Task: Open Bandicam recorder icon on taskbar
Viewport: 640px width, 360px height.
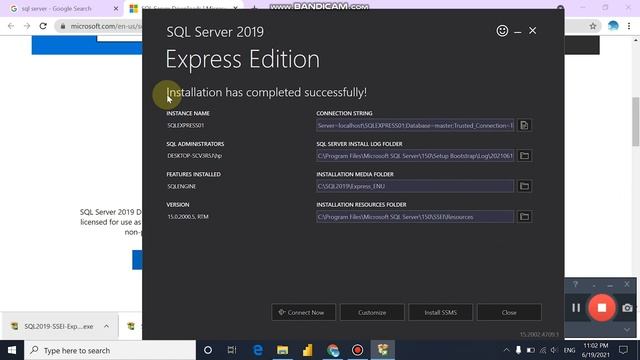Action: 358,350
